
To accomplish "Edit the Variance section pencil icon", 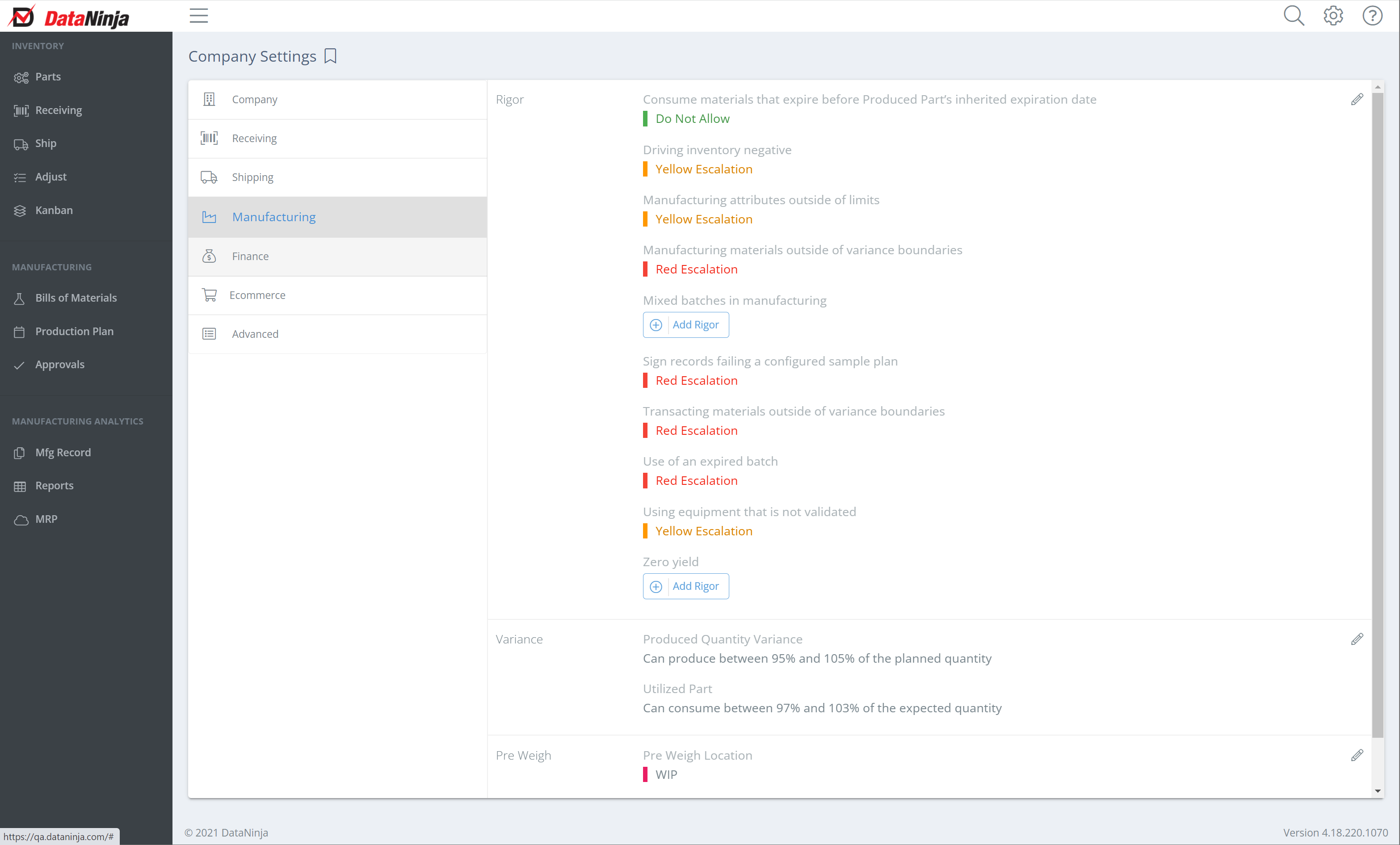I will pyautogui.click(x=1357, y=639).
